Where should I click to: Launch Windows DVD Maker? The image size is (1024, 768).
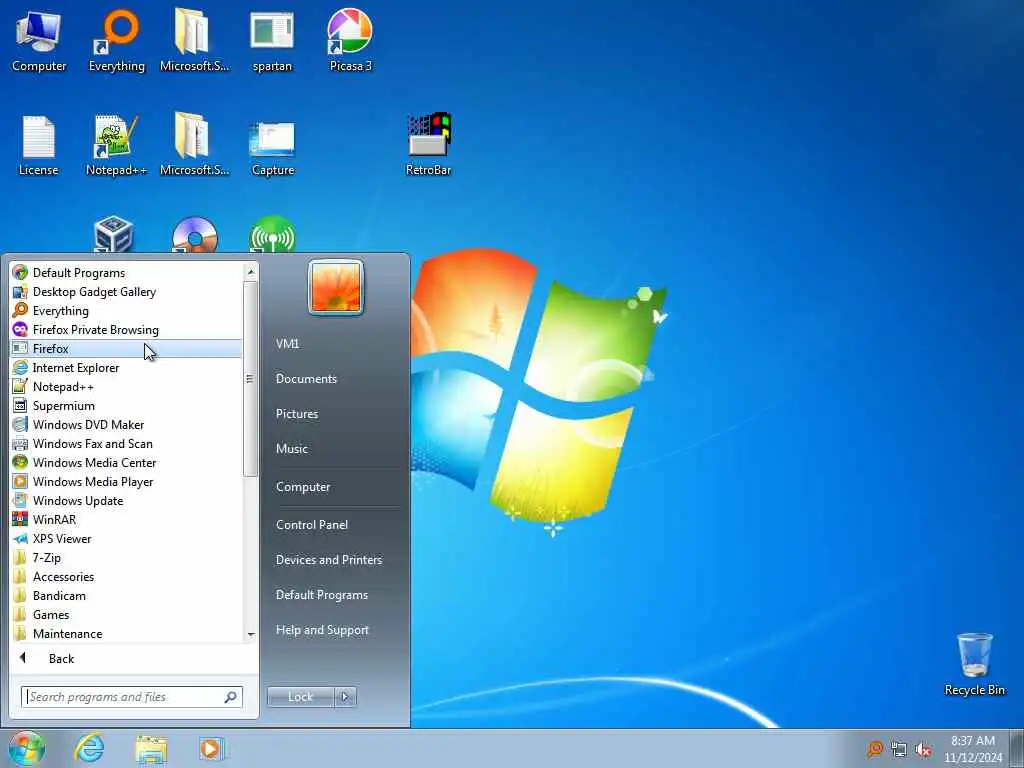click(127, 424)
